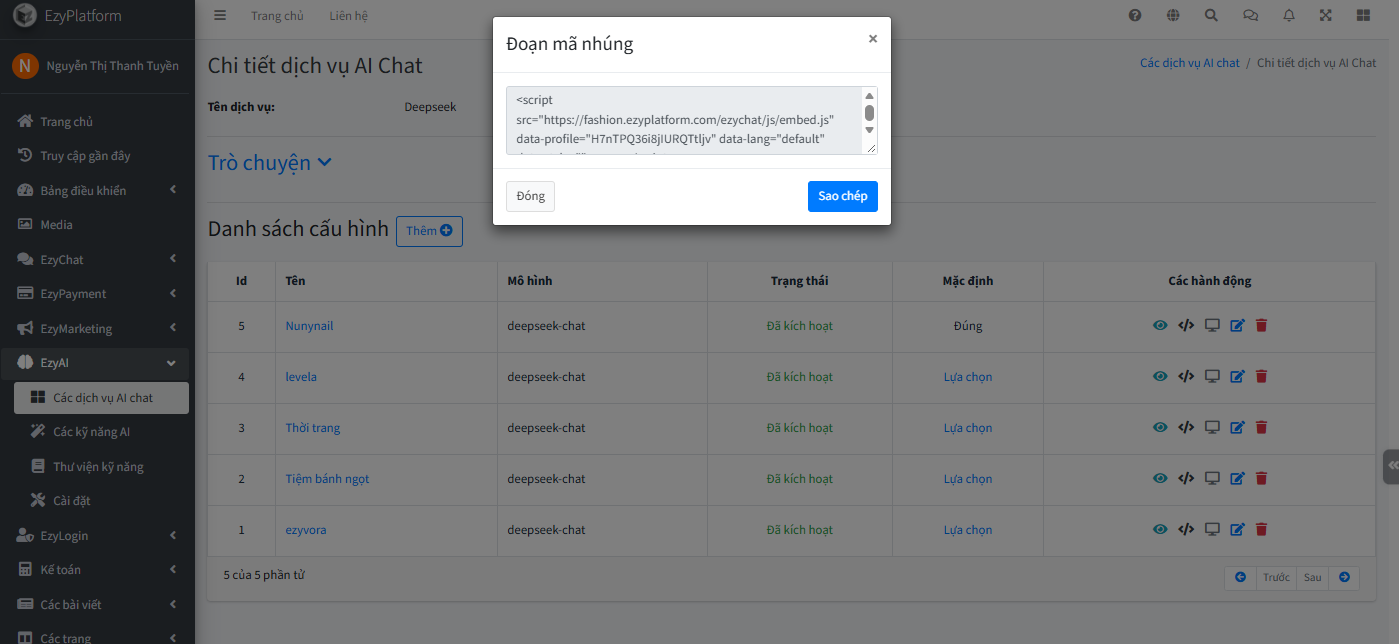Click the monitor icon in the Nunynail row

click(1212, 325)
